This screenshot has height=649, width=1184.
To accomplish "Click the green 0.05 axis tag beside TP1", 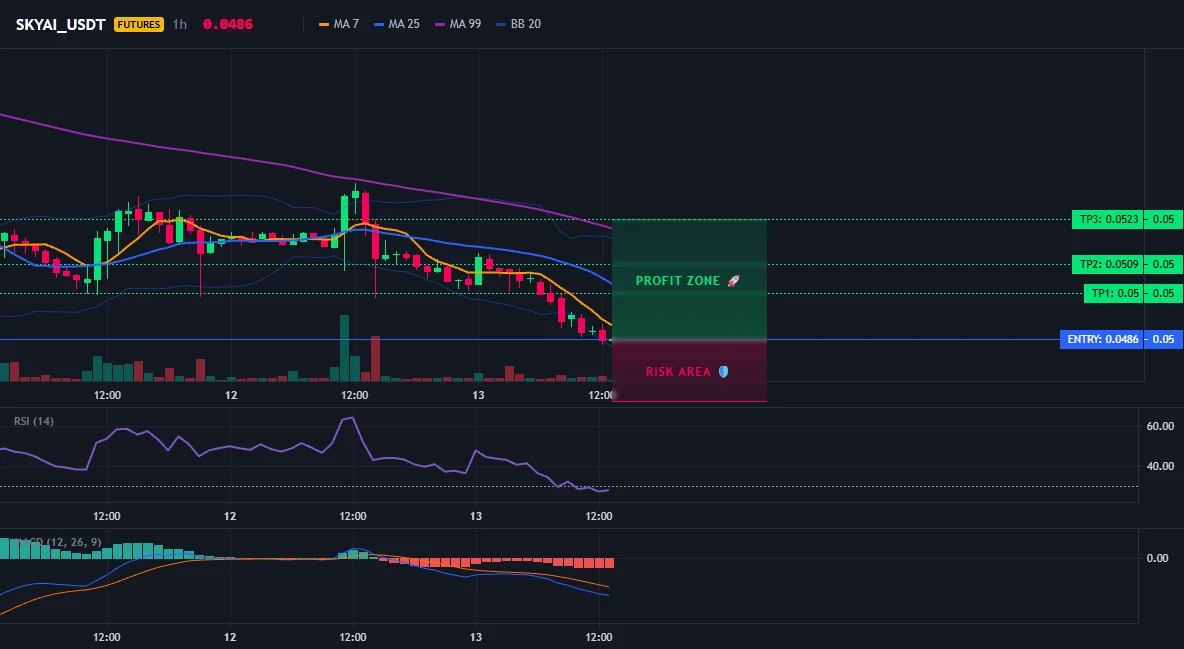I will pos(1164,293).
